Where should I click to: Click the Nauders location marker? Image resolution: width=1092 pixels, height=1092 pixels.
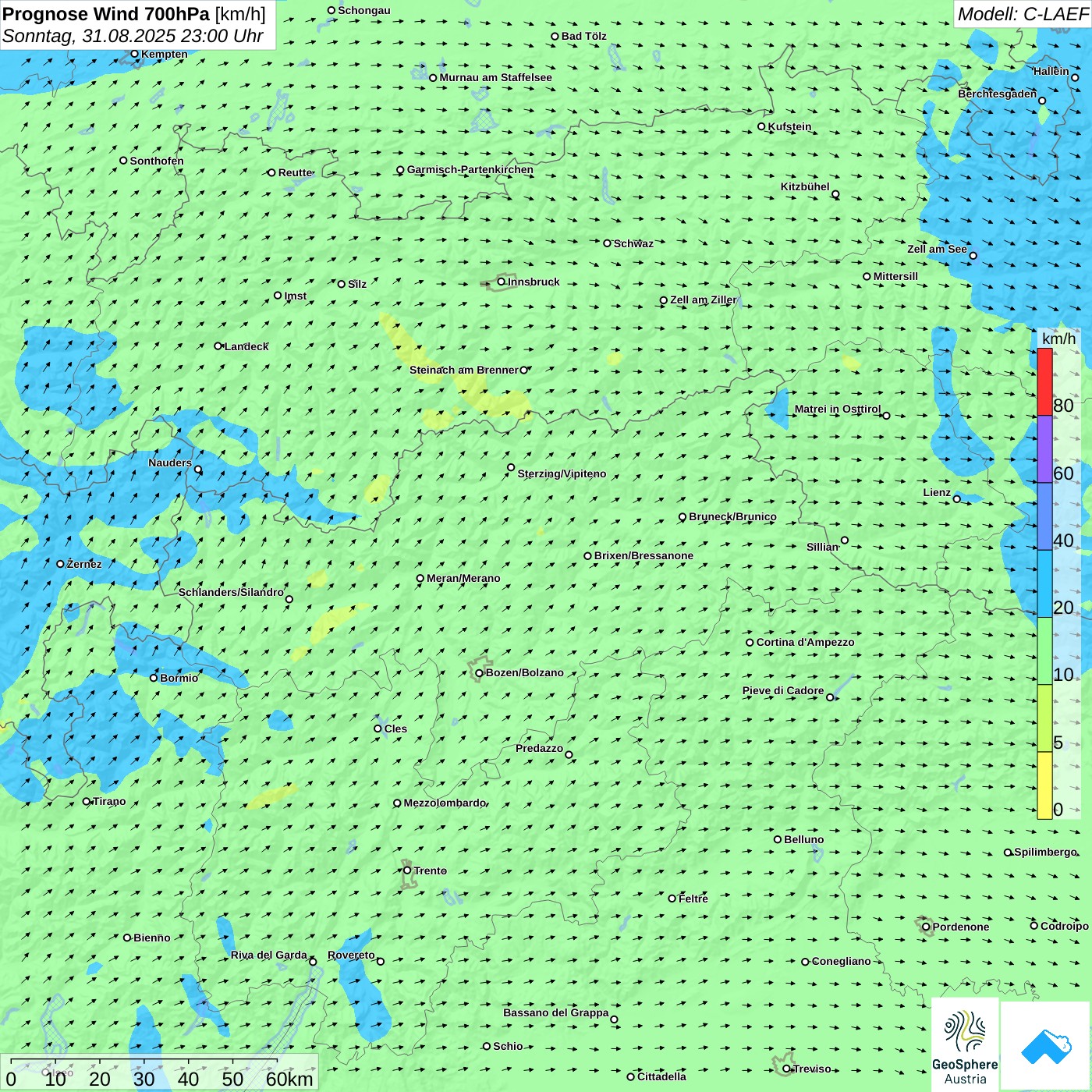198,470
